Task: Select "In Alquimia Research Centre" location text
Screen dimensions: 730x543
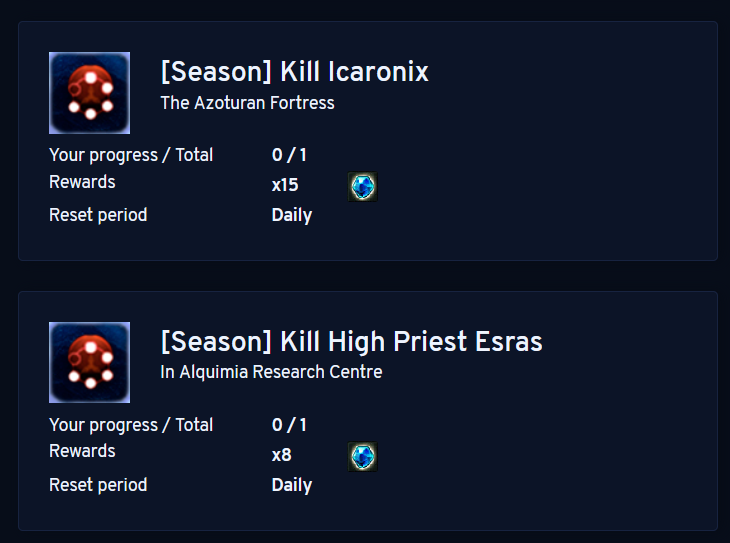Action: coord(271,372)
